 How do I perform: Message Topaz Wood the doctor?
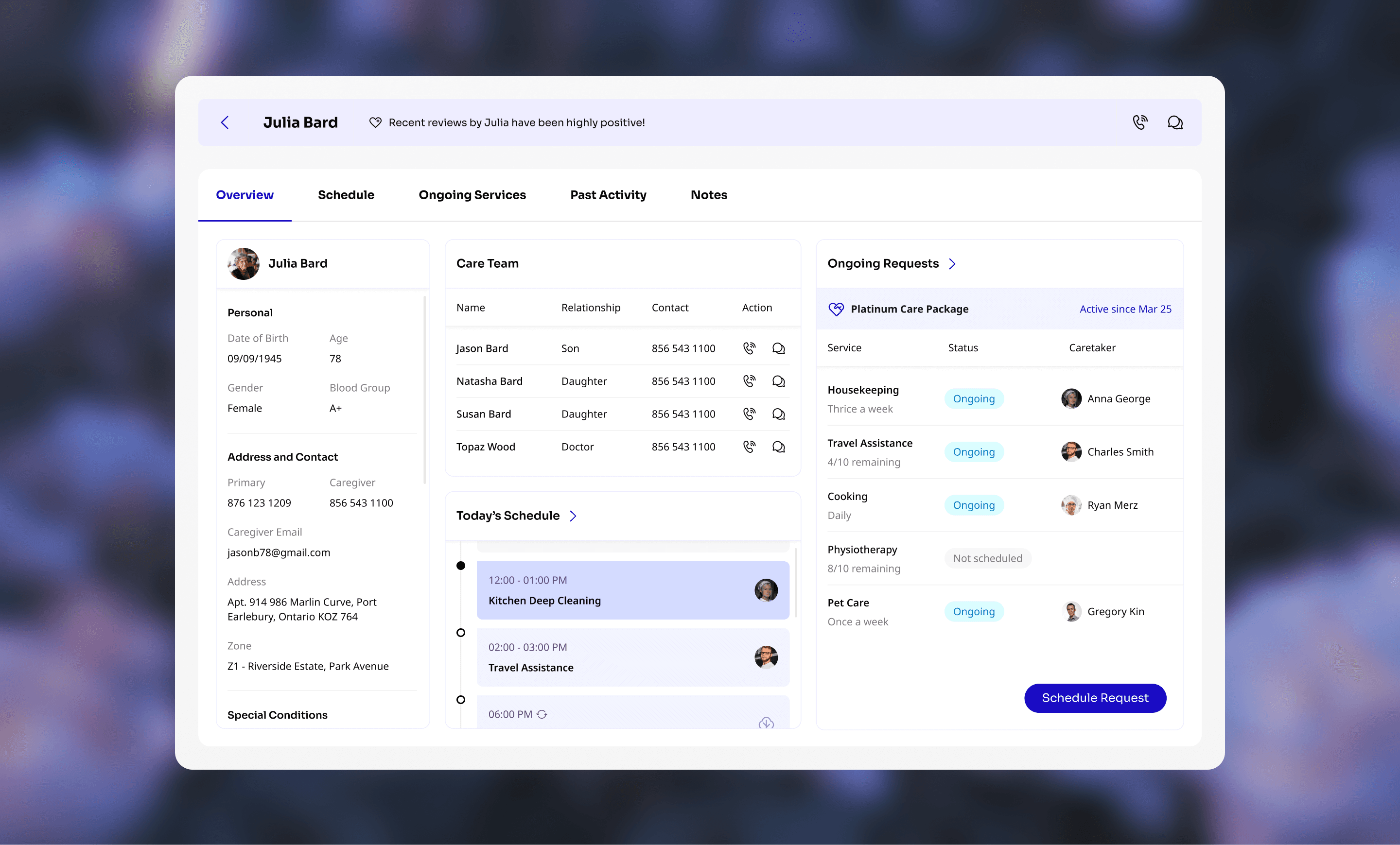pos(778,447)
